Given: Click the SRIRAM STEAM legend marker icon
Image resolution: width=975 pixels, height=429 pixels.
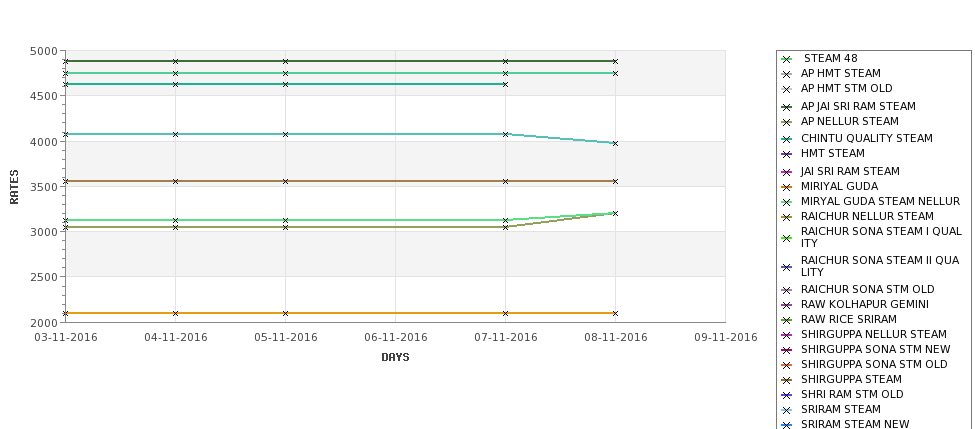Looking at the screenshot, I should click(787, 410).
